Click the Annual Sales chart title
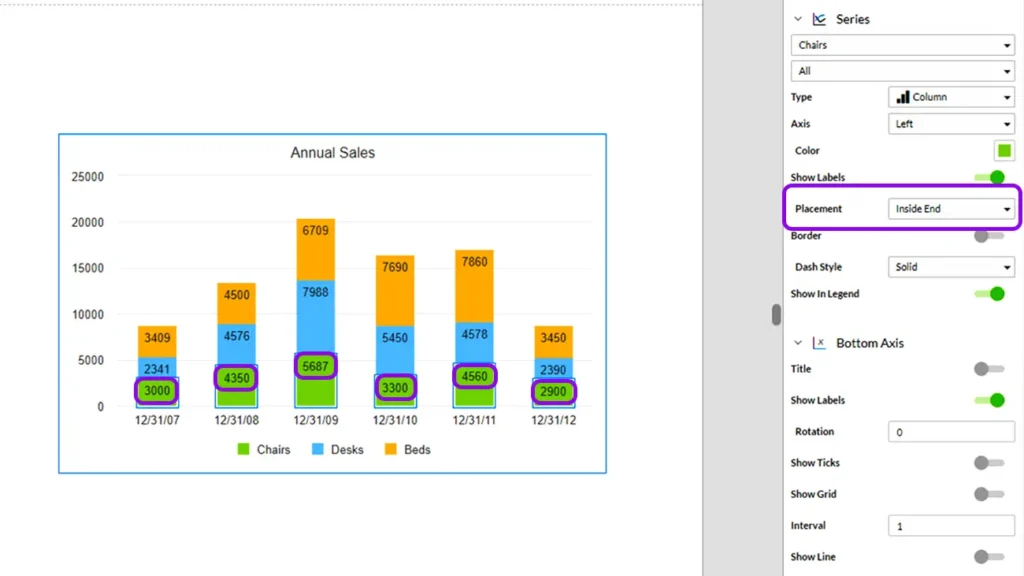 click(332, 153)
